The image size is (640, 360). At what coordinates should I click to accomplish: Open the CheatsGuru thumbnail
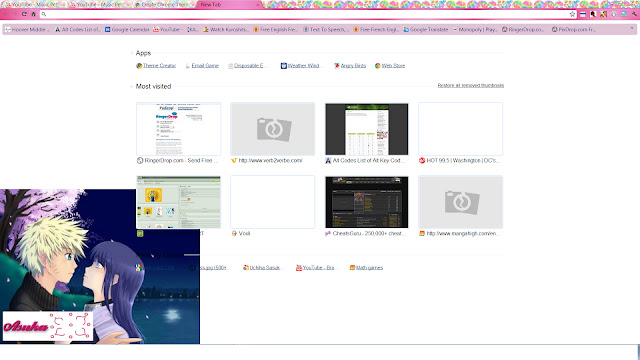(x=367, y=202)
